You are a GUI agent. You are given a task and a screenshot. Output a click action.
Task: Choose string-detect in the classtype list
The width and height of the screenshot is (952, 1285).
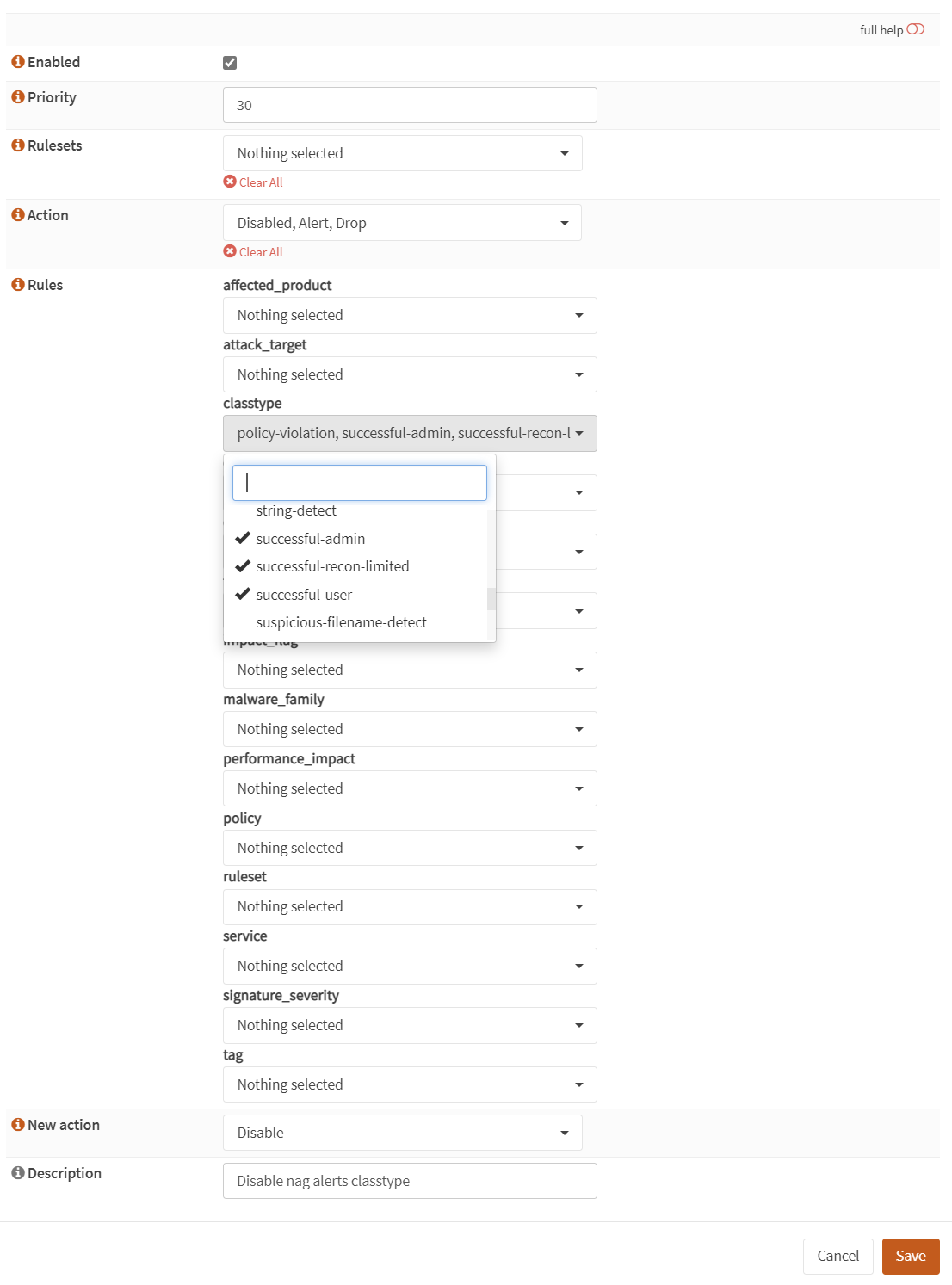point(296,510)
